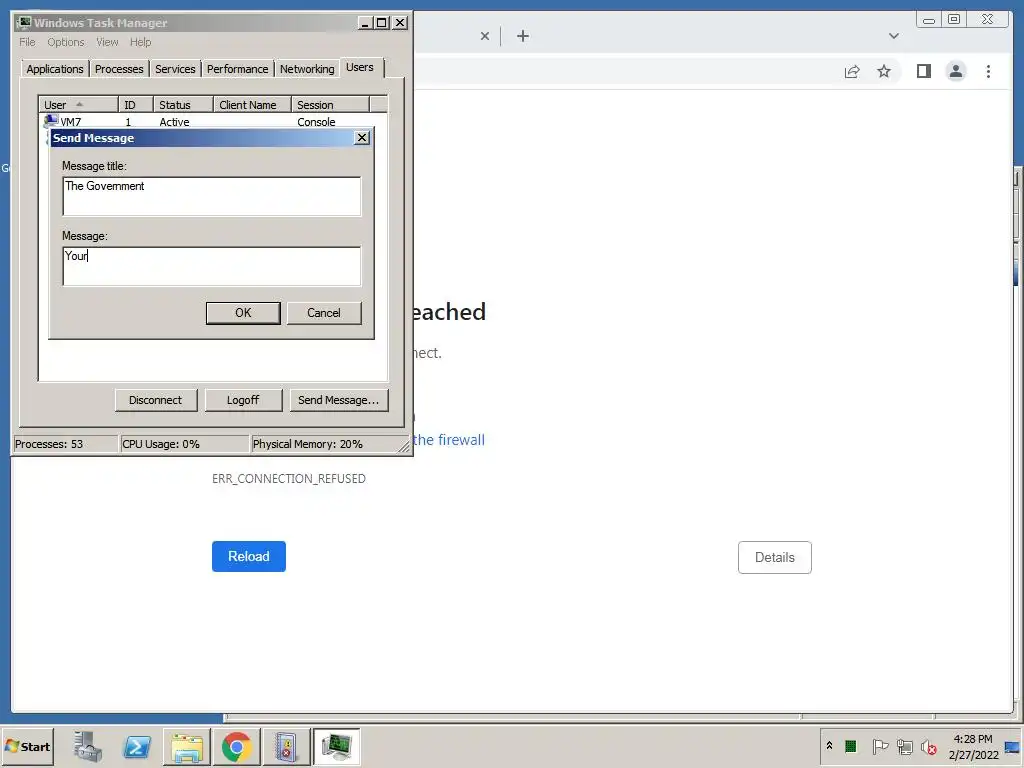This screenshot has width=1024, height=768.
Task: Sort by the User column header
Action: click(x=78, y=105)
